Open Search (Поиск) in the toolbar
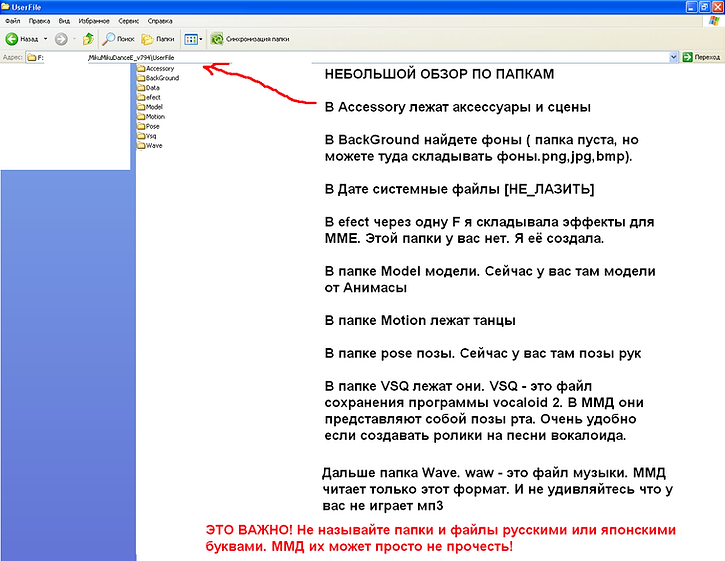 click(118, 39)
